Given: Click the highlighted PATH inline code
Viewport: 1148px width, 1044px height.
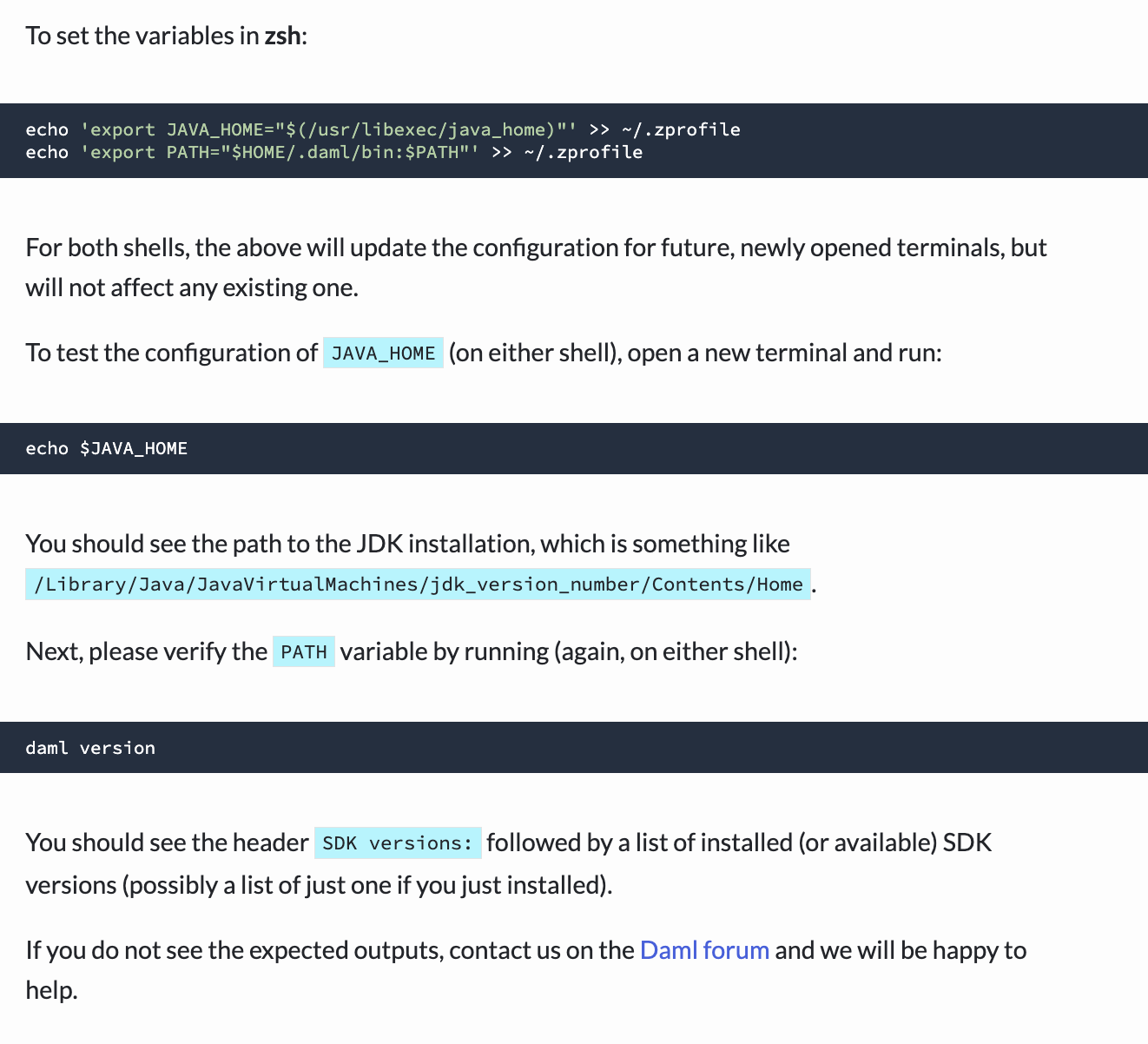Looking at the screenshot, I should (303, 652).
